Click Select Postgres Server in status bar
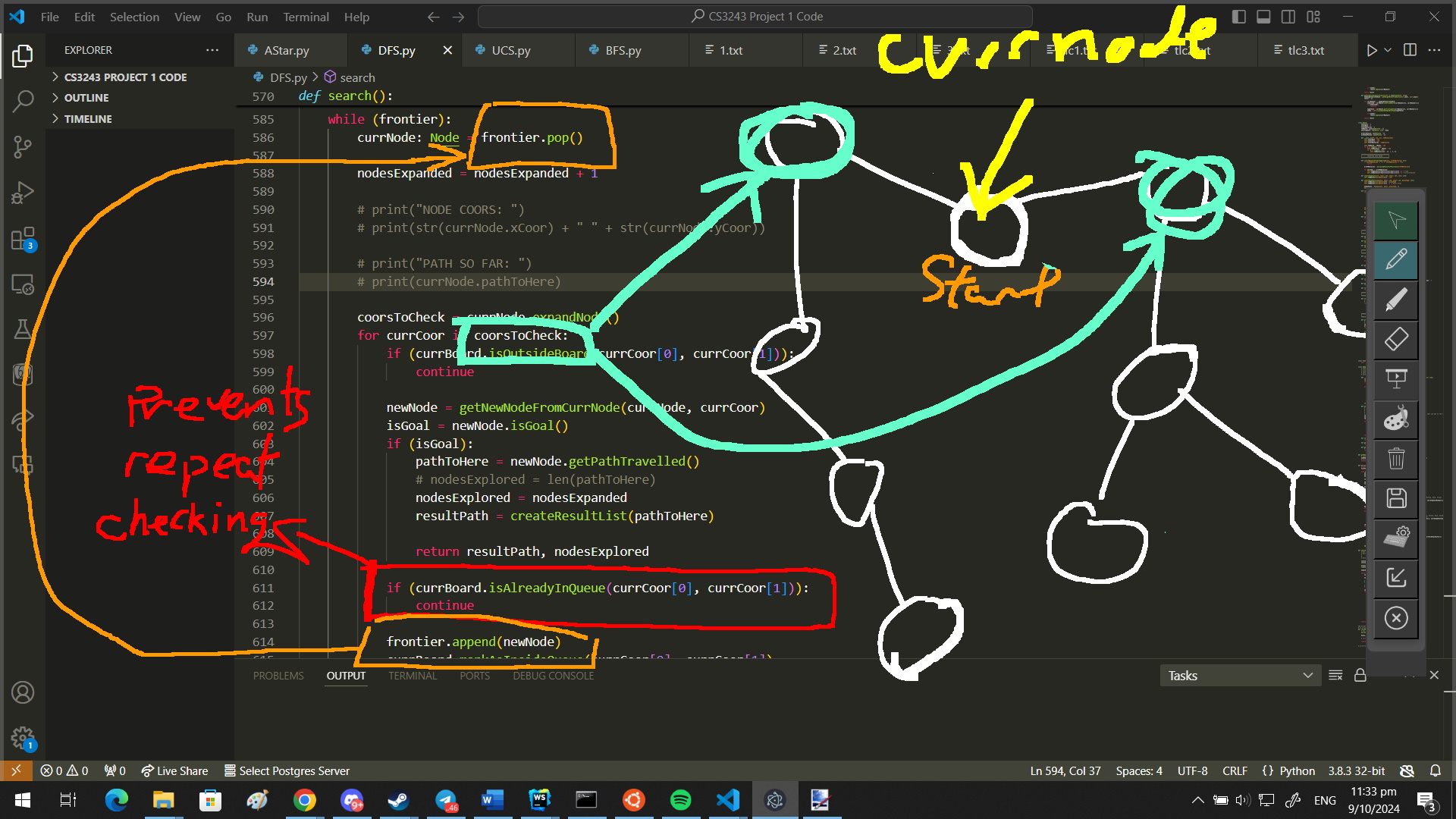The image size is (1456, 819). pyautogui.click(x=287, y=770)
